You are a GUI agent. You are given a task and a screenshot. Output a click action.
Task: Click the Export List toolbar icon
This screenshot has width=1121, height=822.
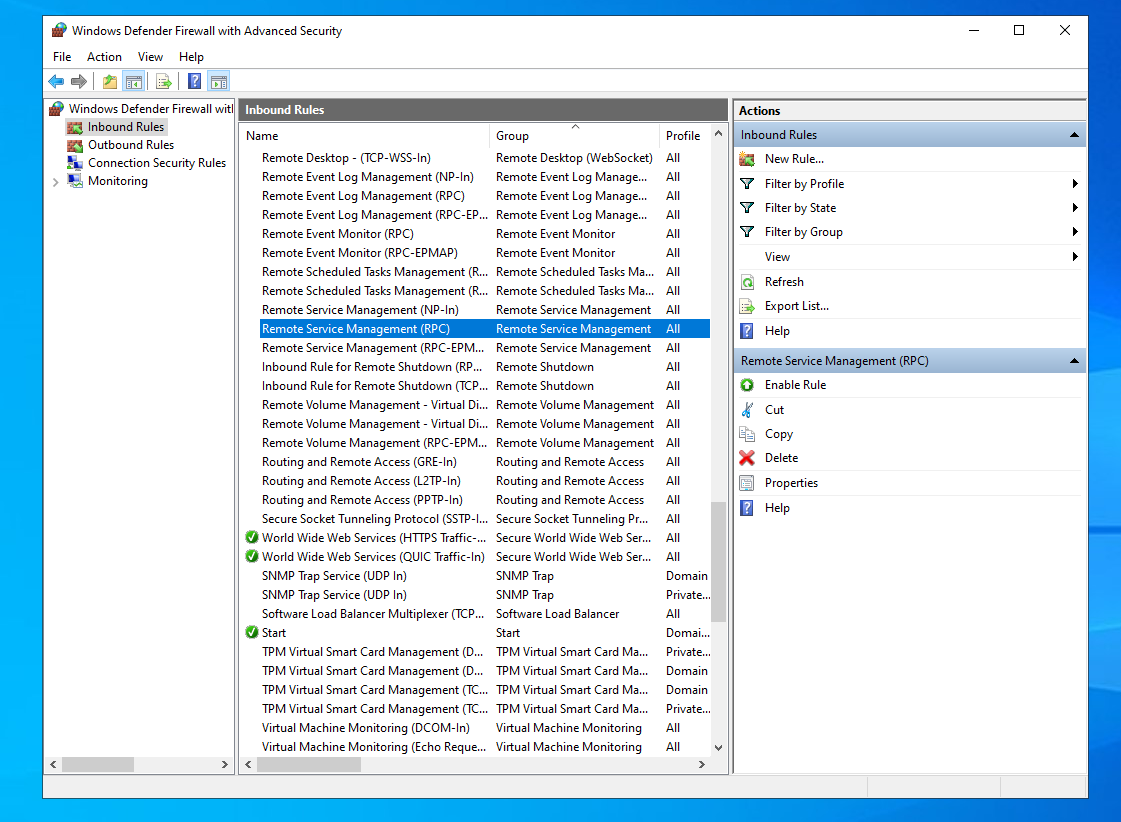click(x=164, y=81)
